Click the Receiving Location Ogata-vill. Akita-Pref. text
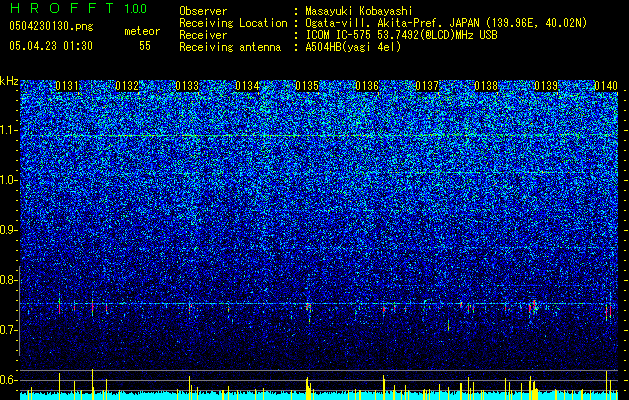 coord(446,23)
